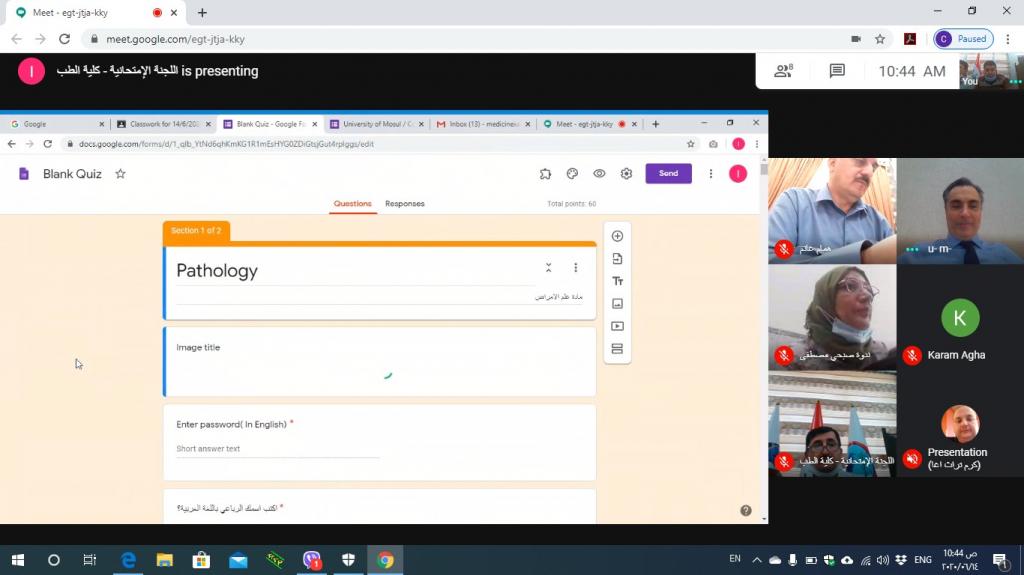Click the Add video icon in sidebar
Screen dimensions: 1024x575
click(617, 326)
